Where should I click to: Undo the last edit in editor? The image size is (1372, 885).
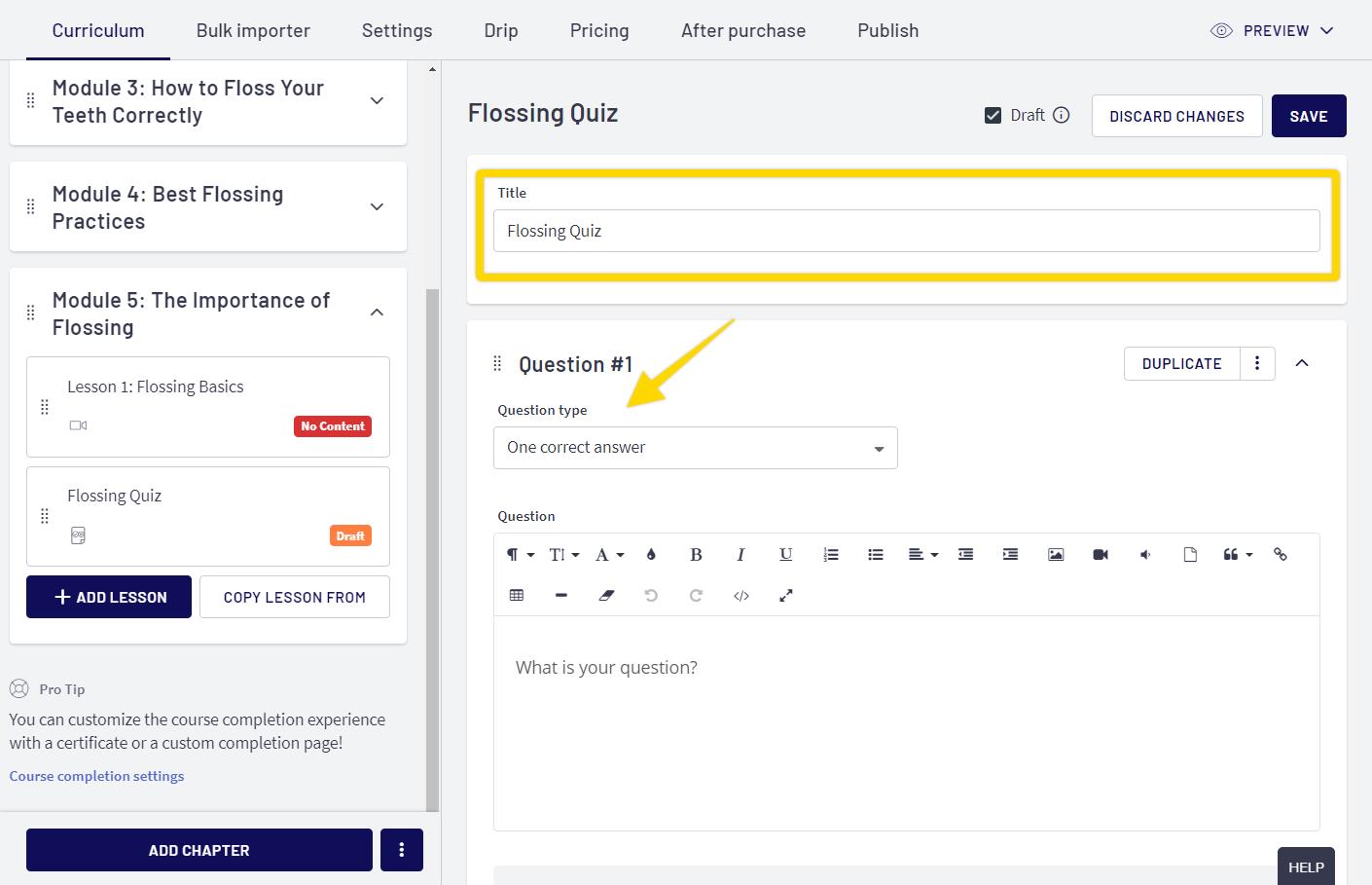tap(651, 596)
